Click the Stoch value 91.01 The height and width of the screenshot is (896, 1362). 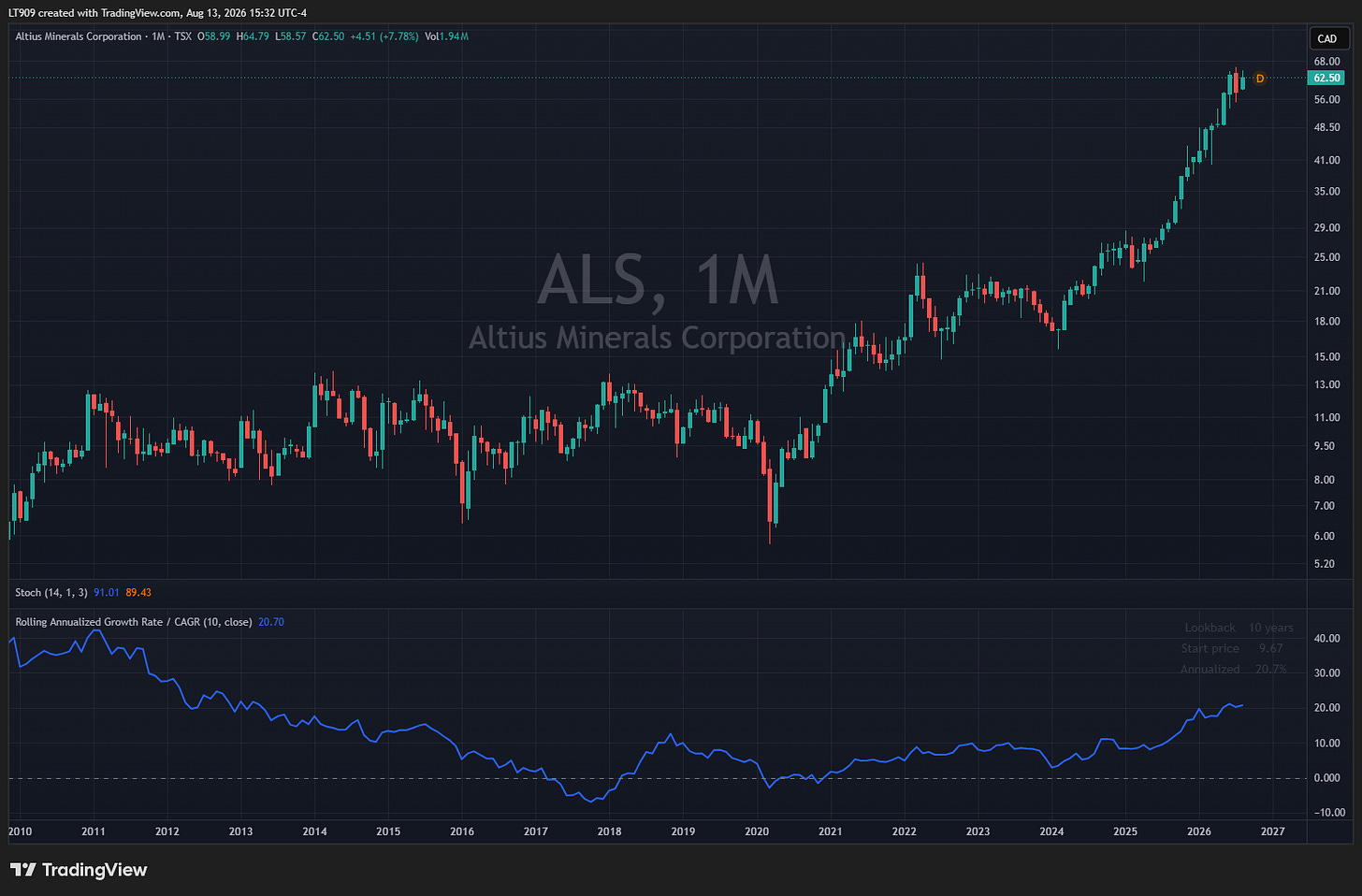click(107, 592)
